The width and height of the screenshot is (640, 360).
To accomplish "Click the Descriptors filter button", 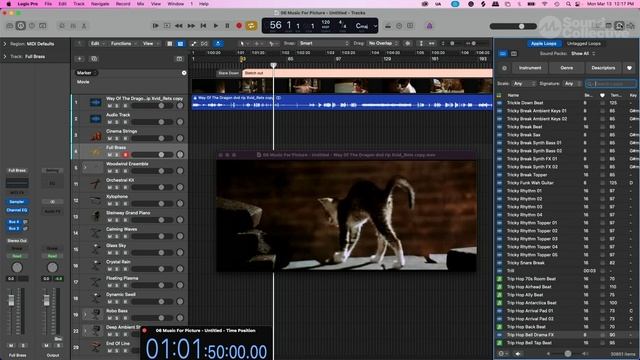I will [603, 68].
